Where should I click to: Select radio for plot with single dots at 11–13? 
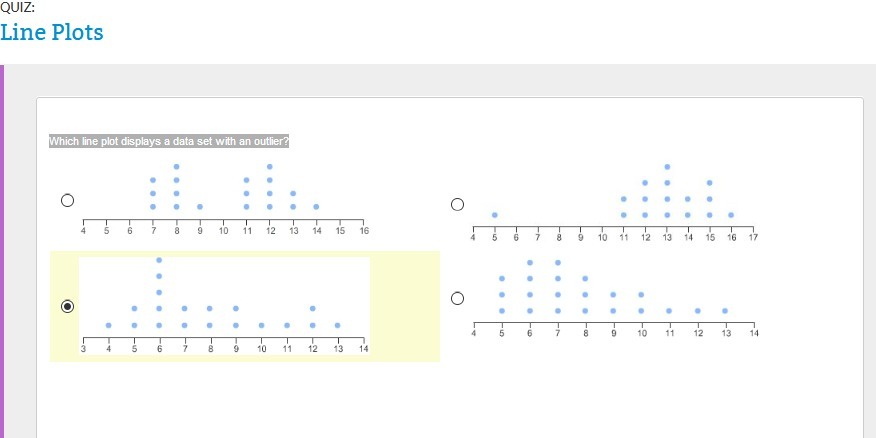[x=457, y=298]
